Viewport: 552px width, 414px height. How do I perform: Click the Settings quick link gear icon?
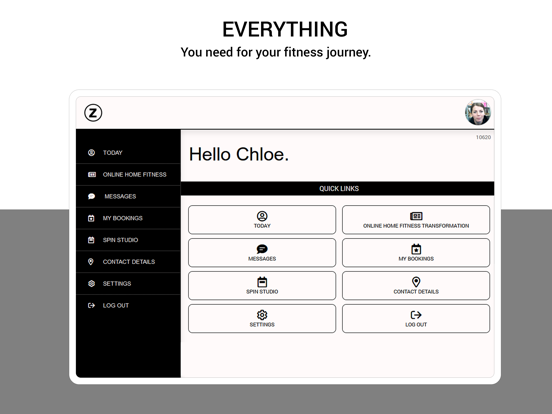[262, 315]
